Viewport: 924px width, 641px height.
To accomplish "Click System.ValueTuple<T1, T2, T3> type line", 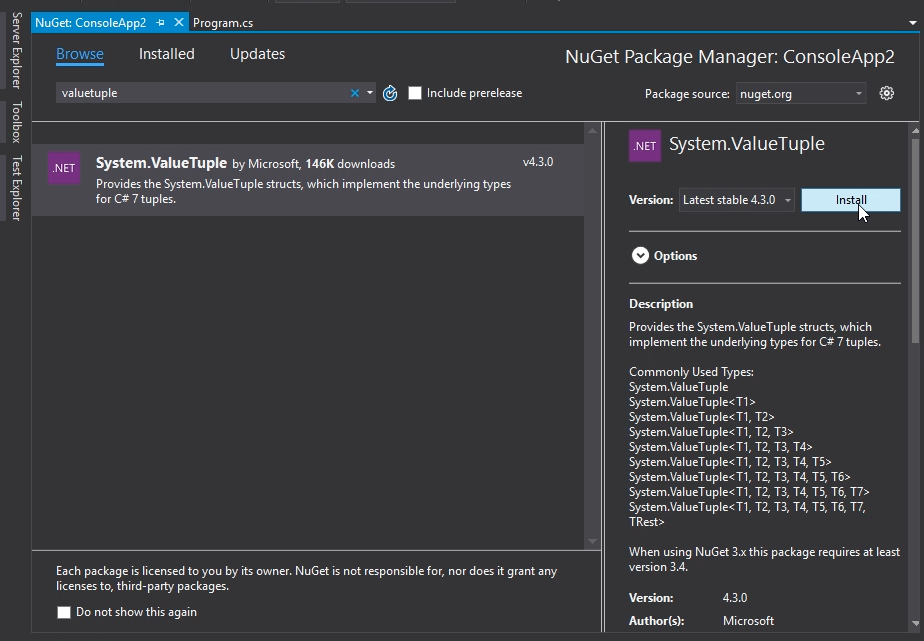I will 711,432.
